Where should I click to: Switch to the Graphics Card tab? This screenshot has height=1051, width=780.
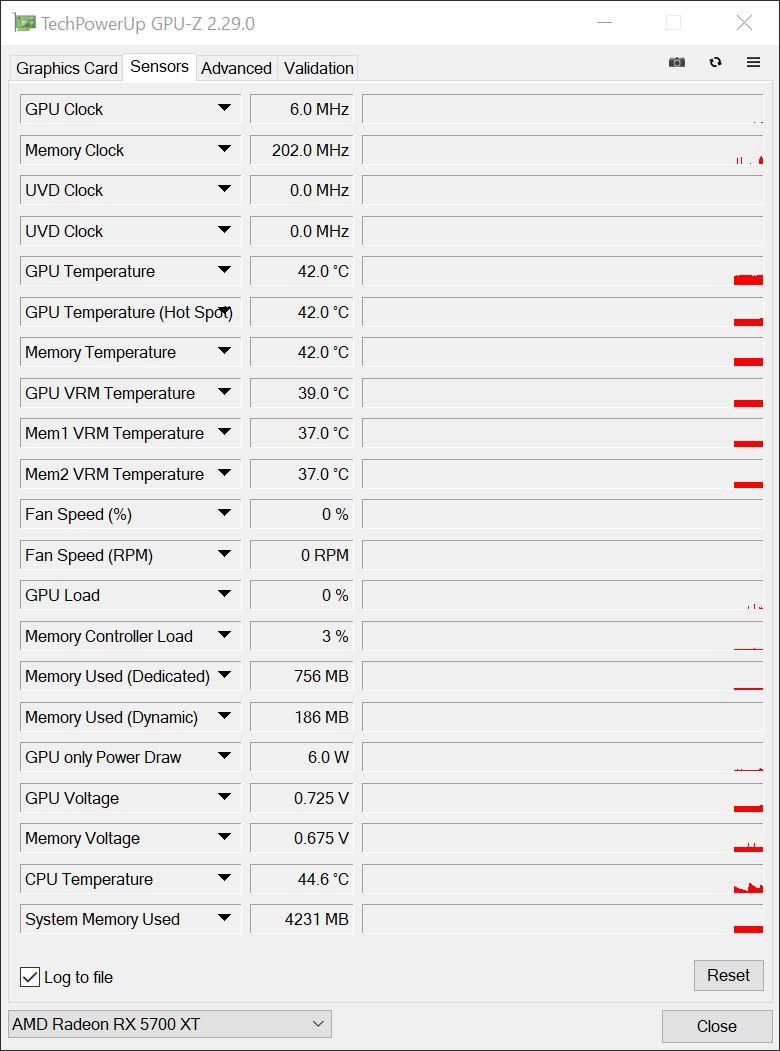point(65,68)
